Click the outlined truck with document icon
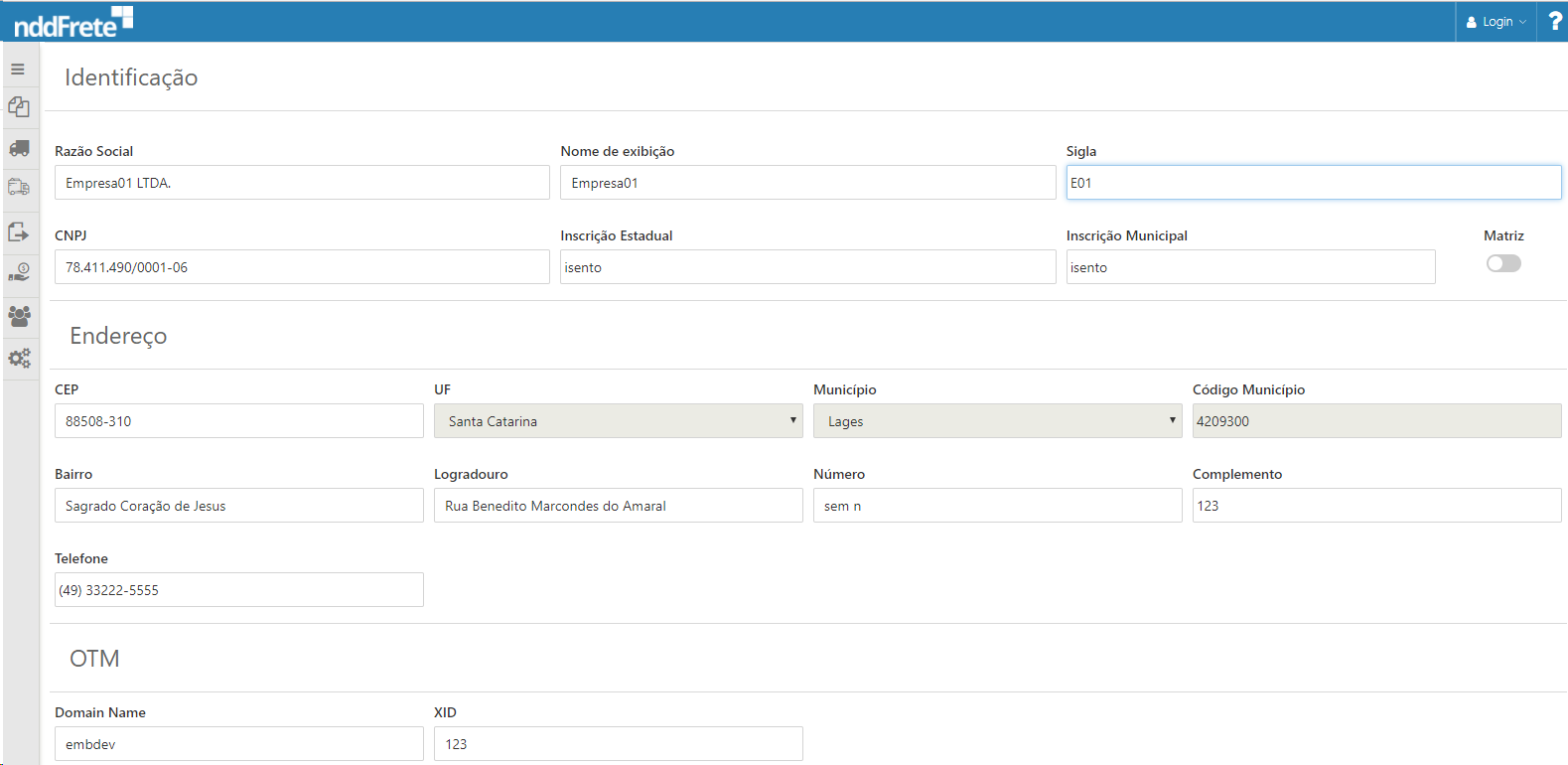This screenshot has width=1568, height=765. click(19, 187)
